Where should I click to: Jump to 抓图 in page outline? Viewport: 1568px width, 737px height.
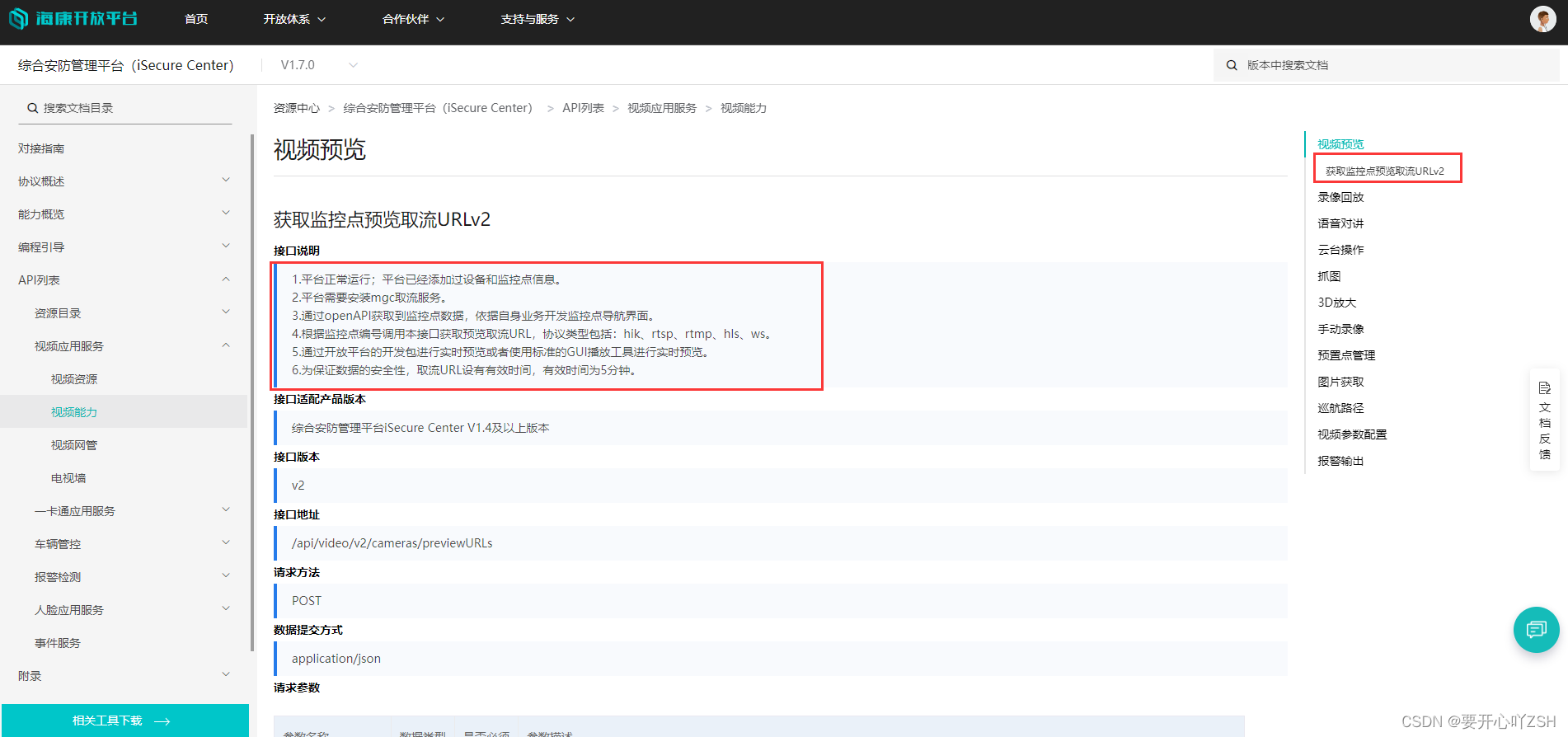(x=1329, y=276)
